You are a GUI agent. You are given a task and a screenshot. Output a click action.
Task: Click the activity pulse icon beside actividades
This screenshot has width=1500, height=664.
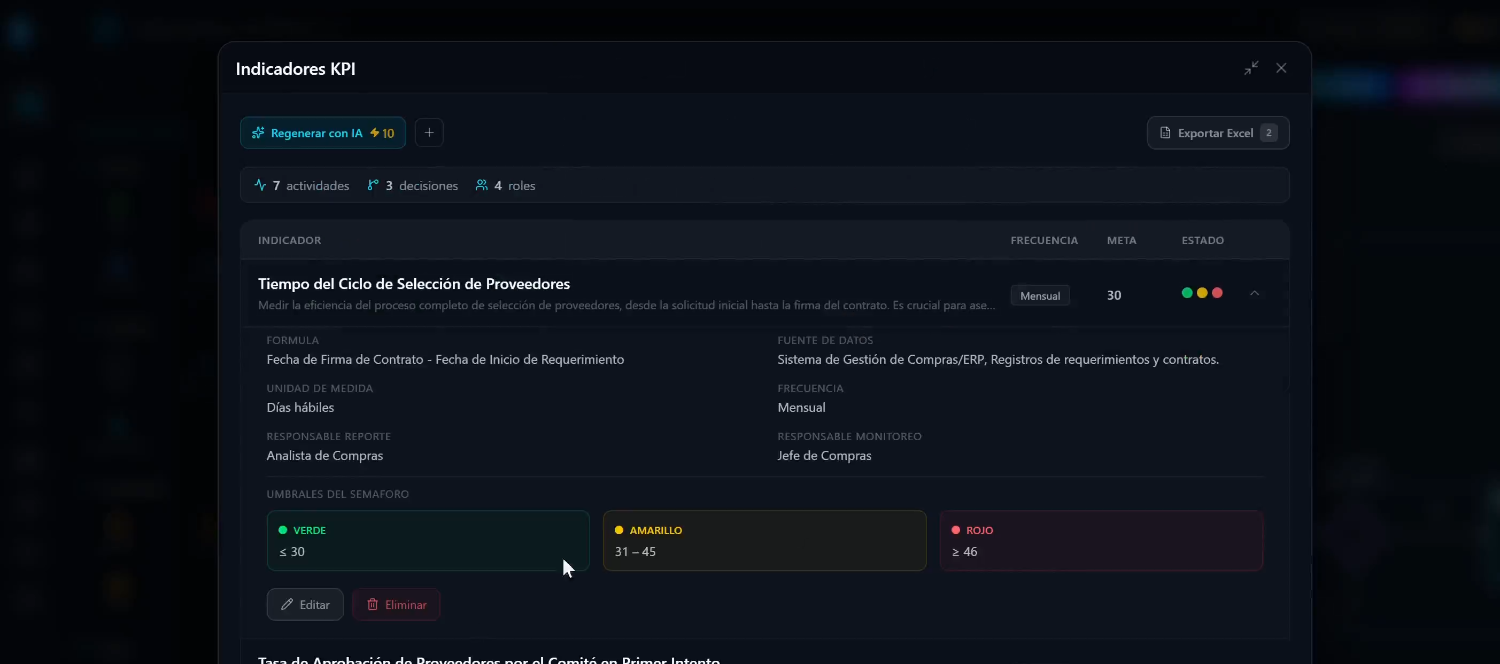(x=261, y=185)
